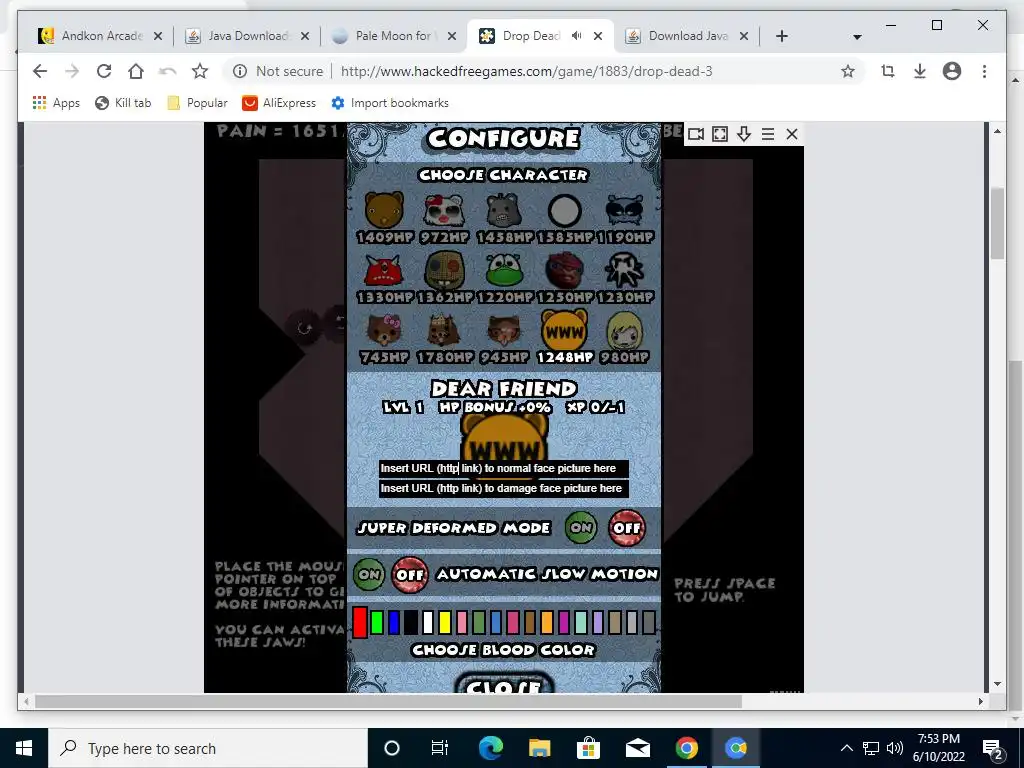Viewport: 1024px width, 768px height.
Task: Pick the white circle character with 1585HP
Action: coord(565,210)
